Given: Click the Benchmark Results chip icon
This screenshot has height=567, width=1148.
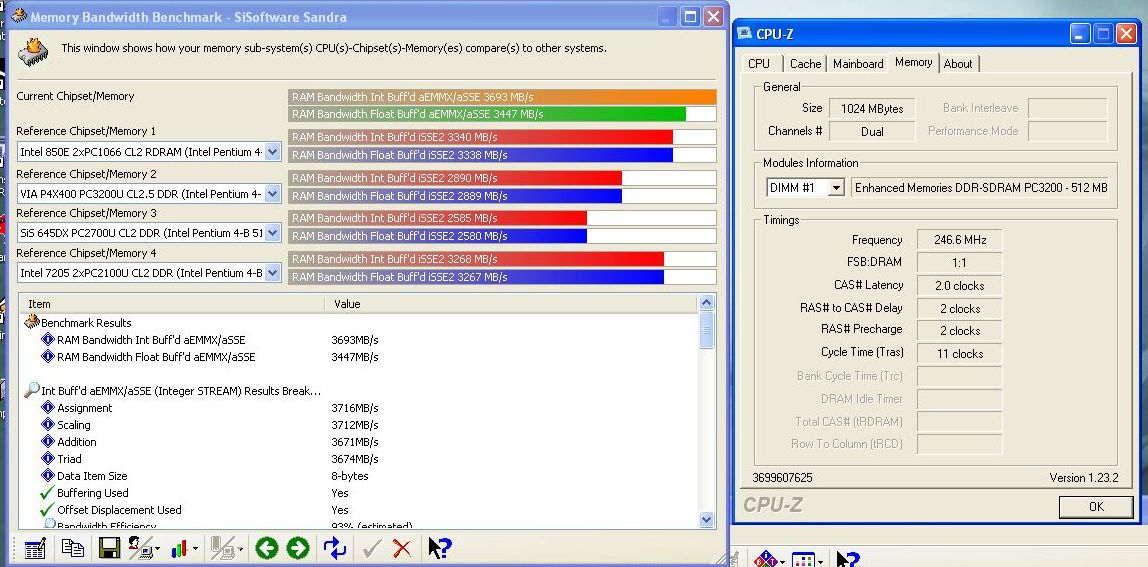Looking at the screenshot, I should [x=31, y=322].
